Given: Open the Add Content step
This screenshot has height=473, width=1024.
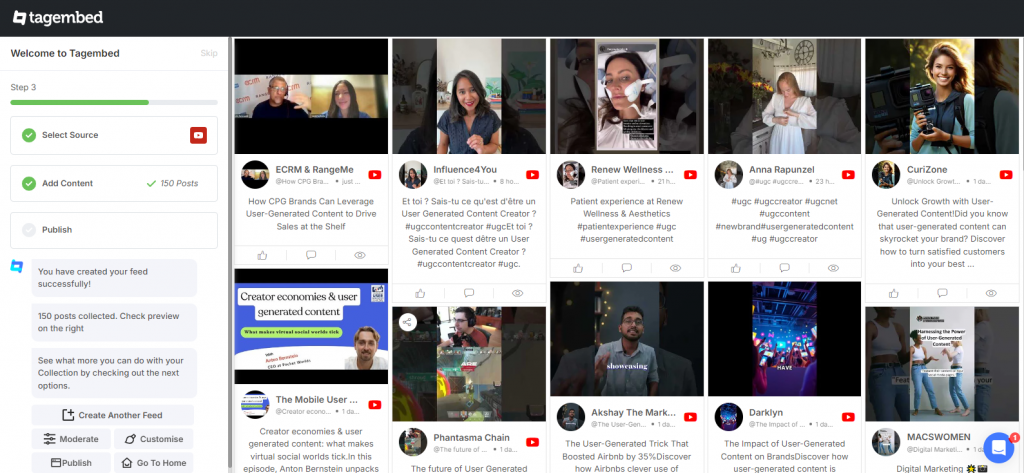Looking at the screenshot, I should [114, 184].
